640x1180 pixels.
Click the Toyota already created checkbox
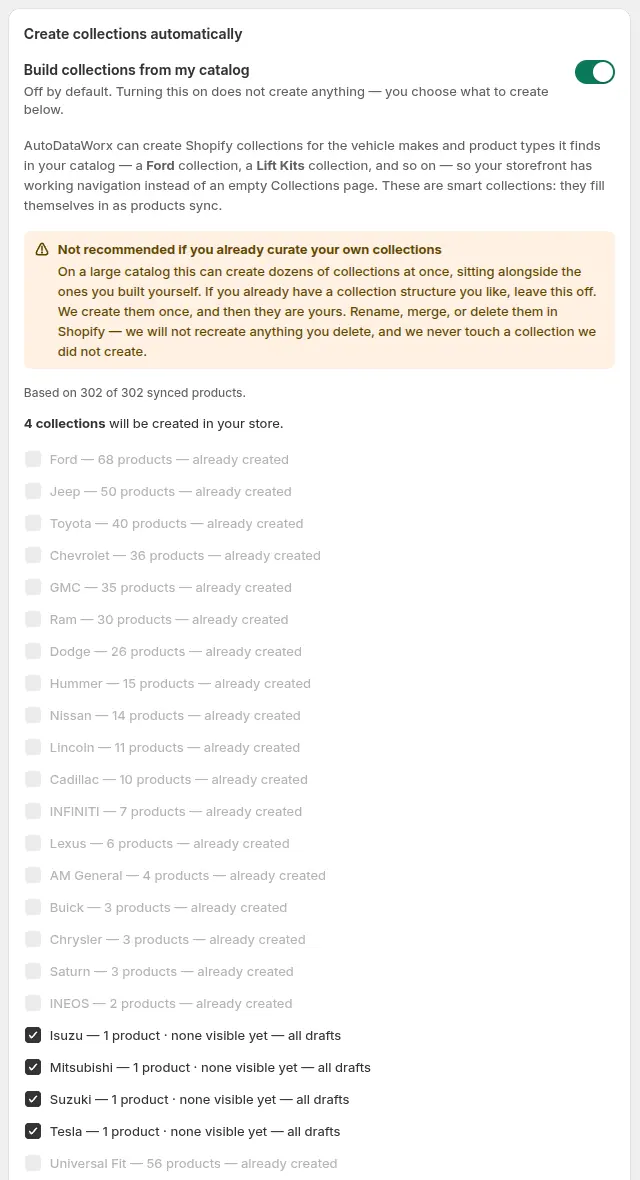pyautogui.click(x=33, y=523)
